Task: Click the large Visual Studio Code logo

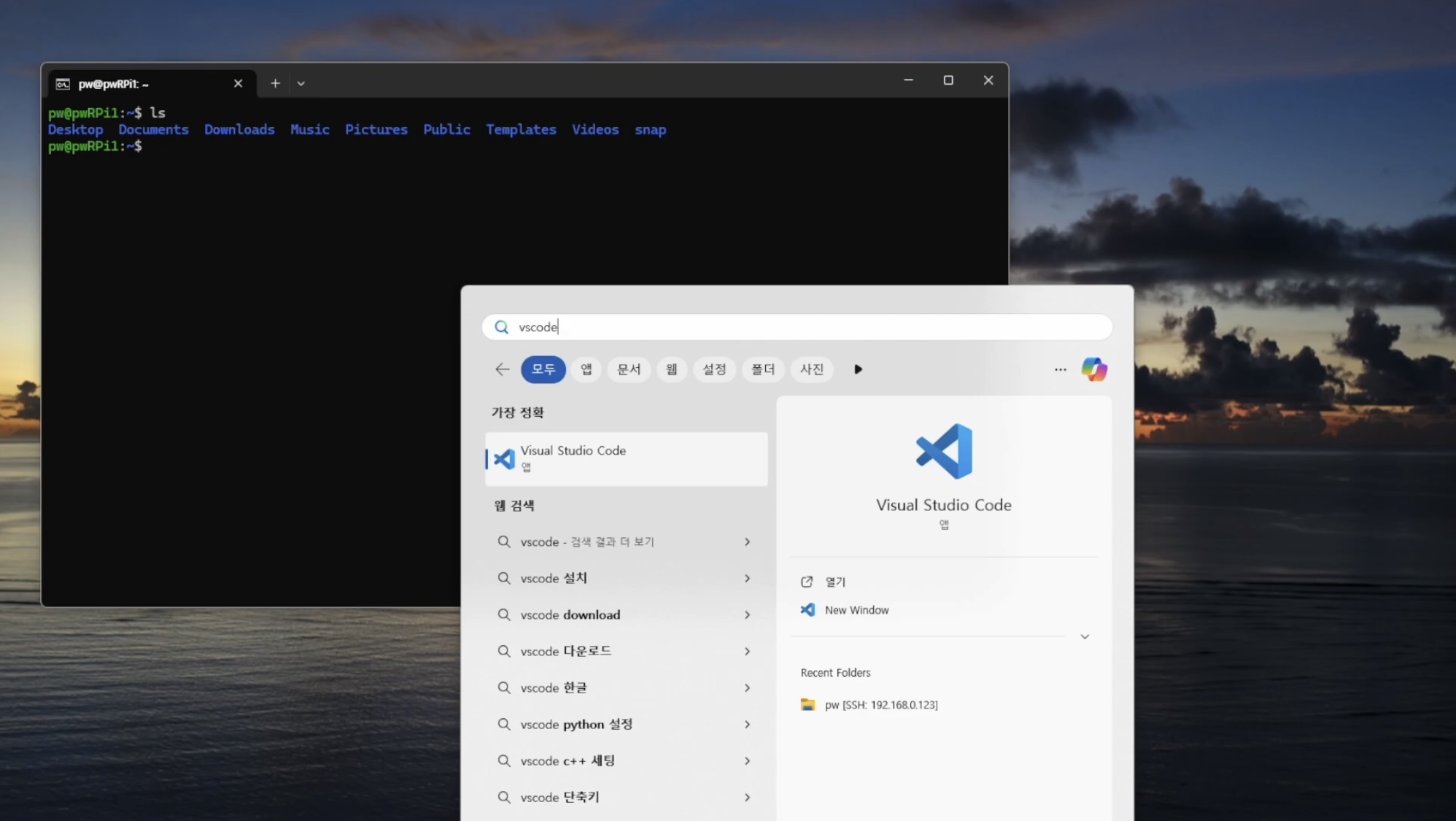Action: [x=943, y=451]
